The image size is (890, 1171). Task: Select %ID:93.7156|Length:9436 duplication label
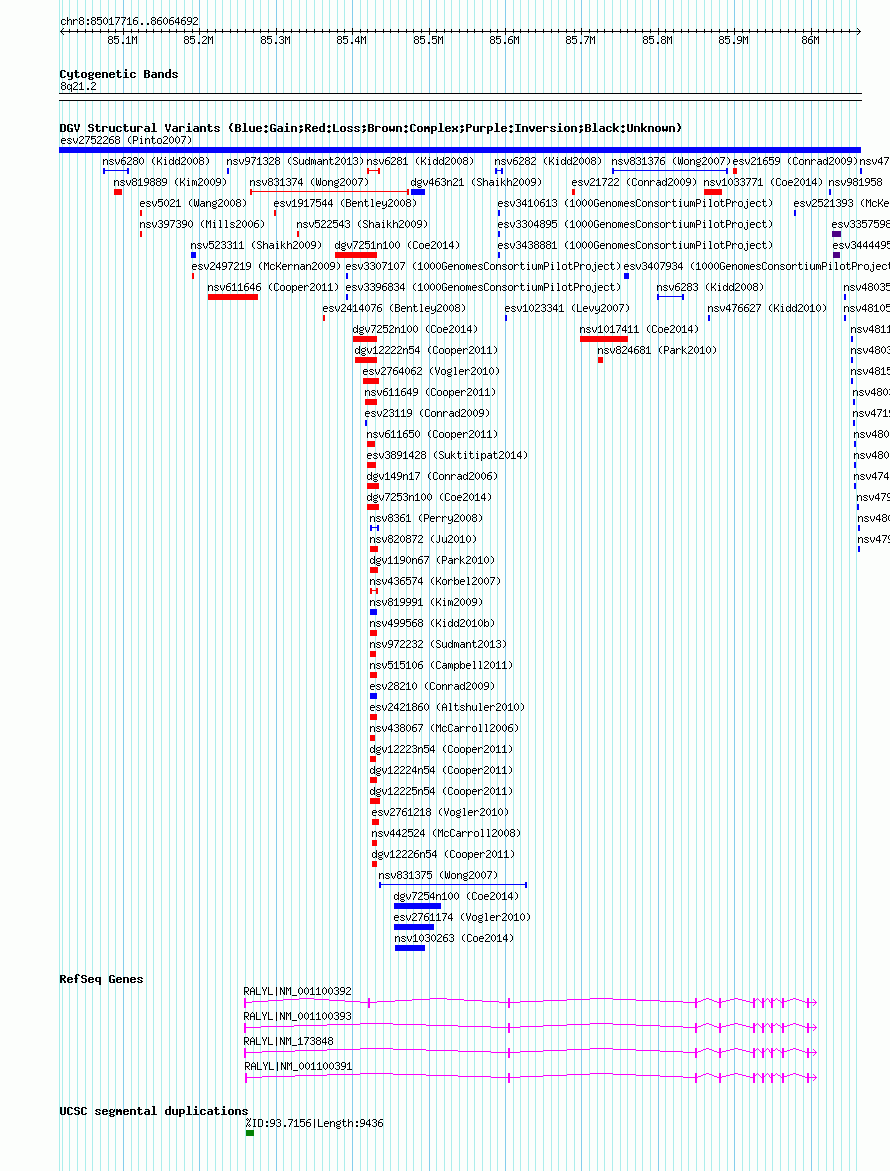pos(314,1123)
